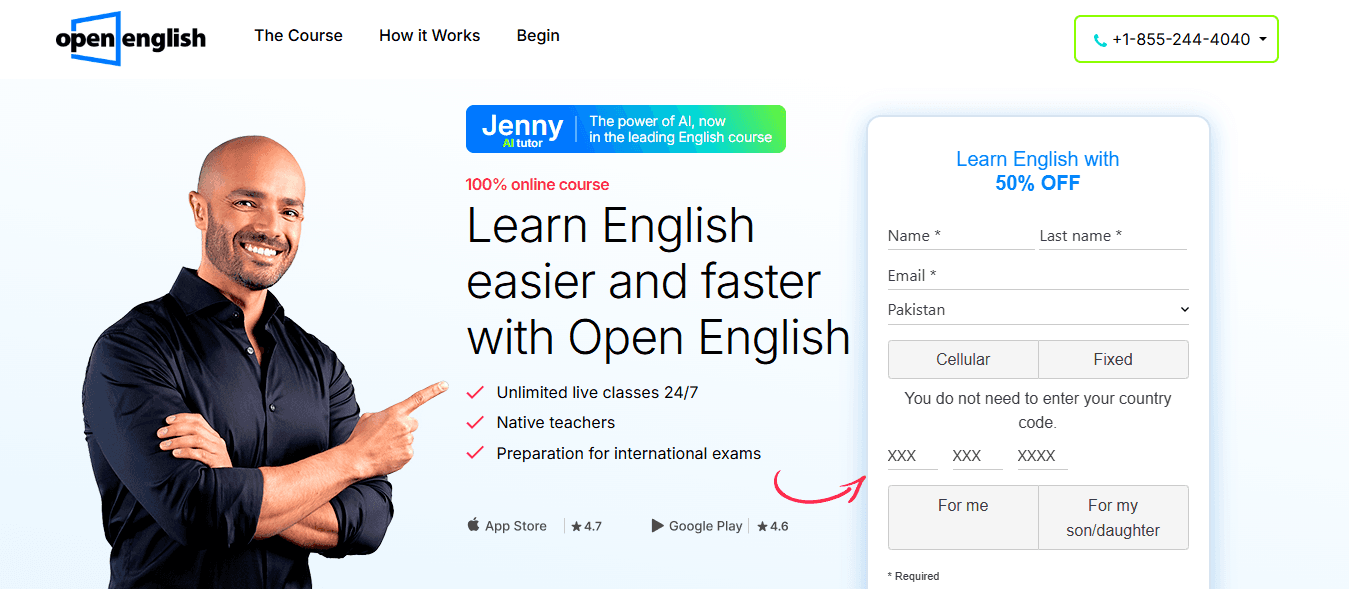Image resolution: width=1349 pixels, height=589 pixels.
Task: Click the Apple App Store icon
Action: [x=472, y=524]
